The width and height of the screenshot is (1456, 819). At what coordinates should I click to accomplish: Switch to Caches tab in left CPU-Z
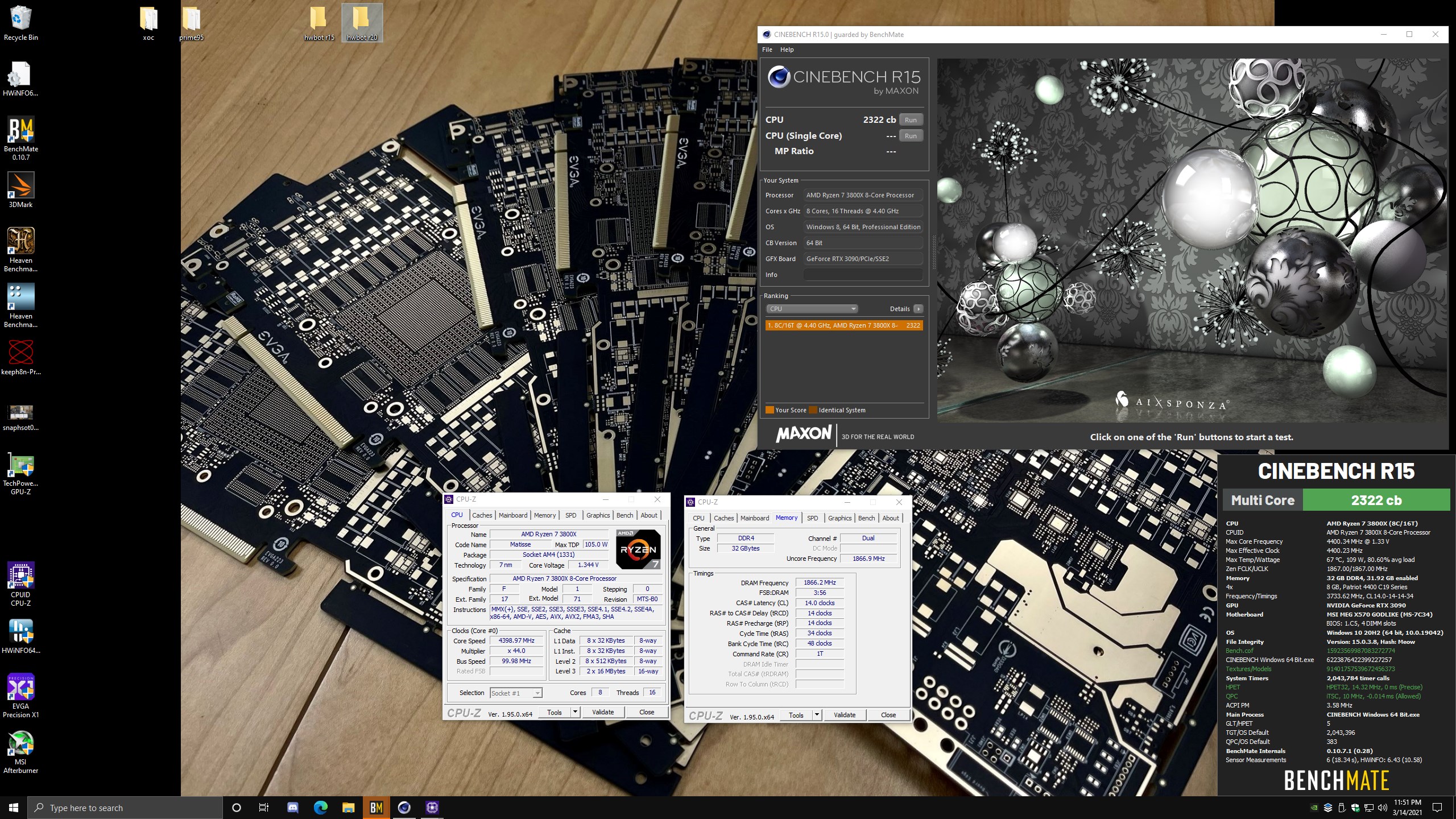click(x=482, y=515)
